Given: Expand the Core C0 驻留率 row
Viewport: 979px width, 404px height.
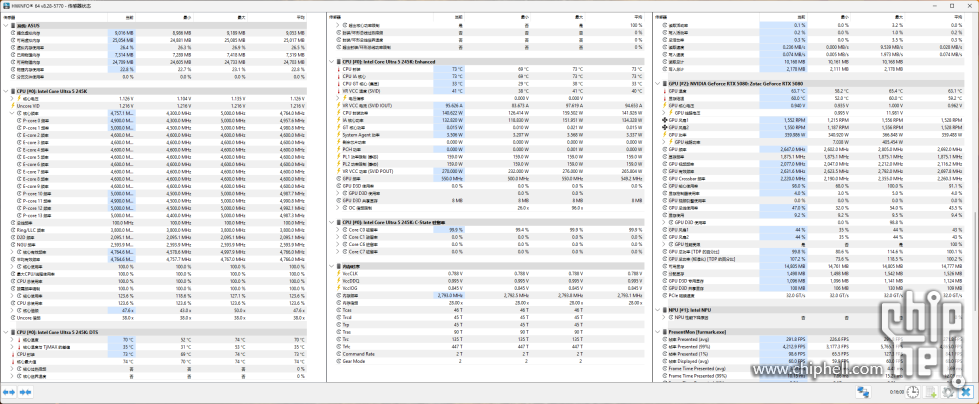Looking at the screenshot, I should (337, 229).
